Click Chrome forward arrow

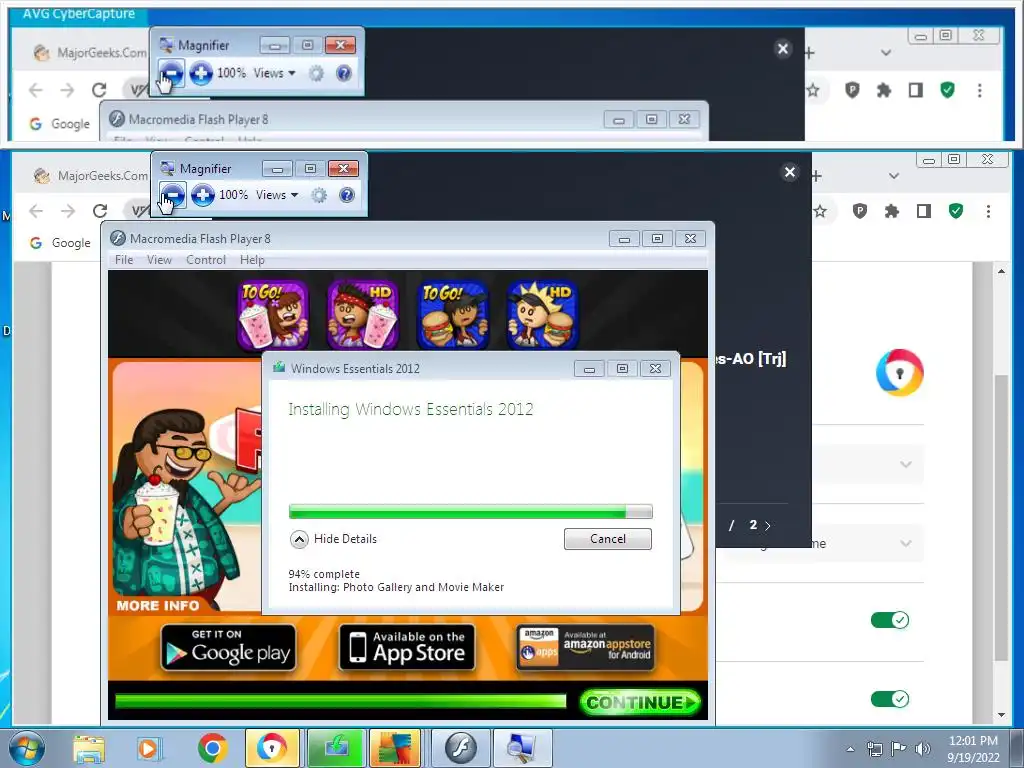pos(68,211)
